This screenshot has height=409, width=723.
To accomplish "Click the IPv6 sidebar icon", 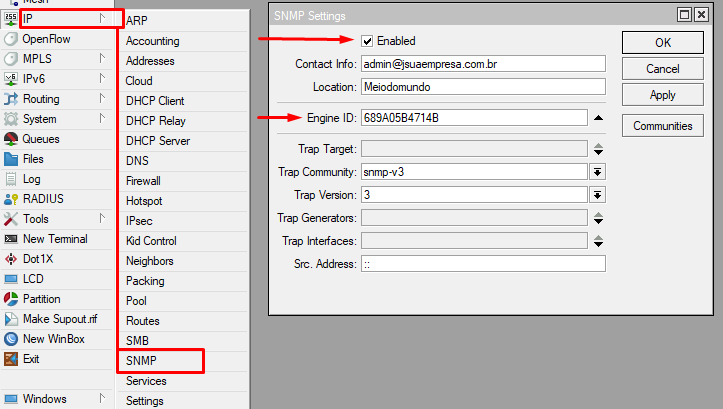I will pos(11,79).
